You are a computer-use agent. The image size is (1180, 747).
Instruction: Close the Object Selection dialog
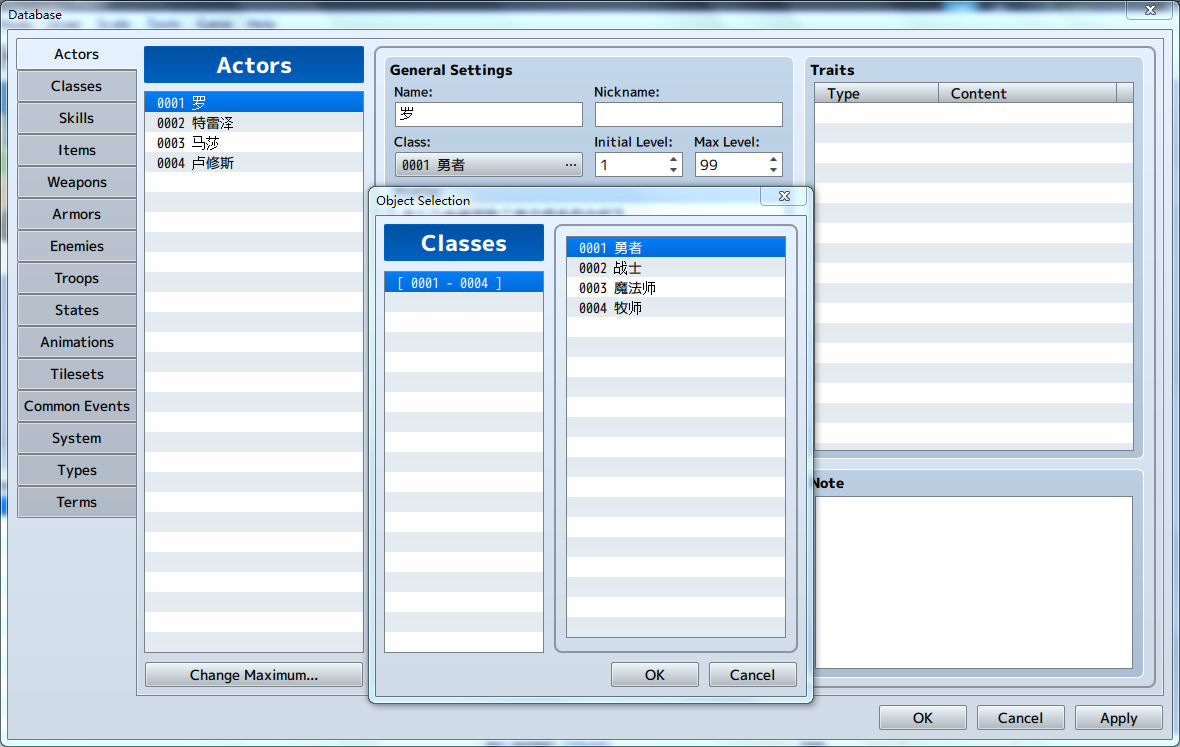tap(783, 196)
